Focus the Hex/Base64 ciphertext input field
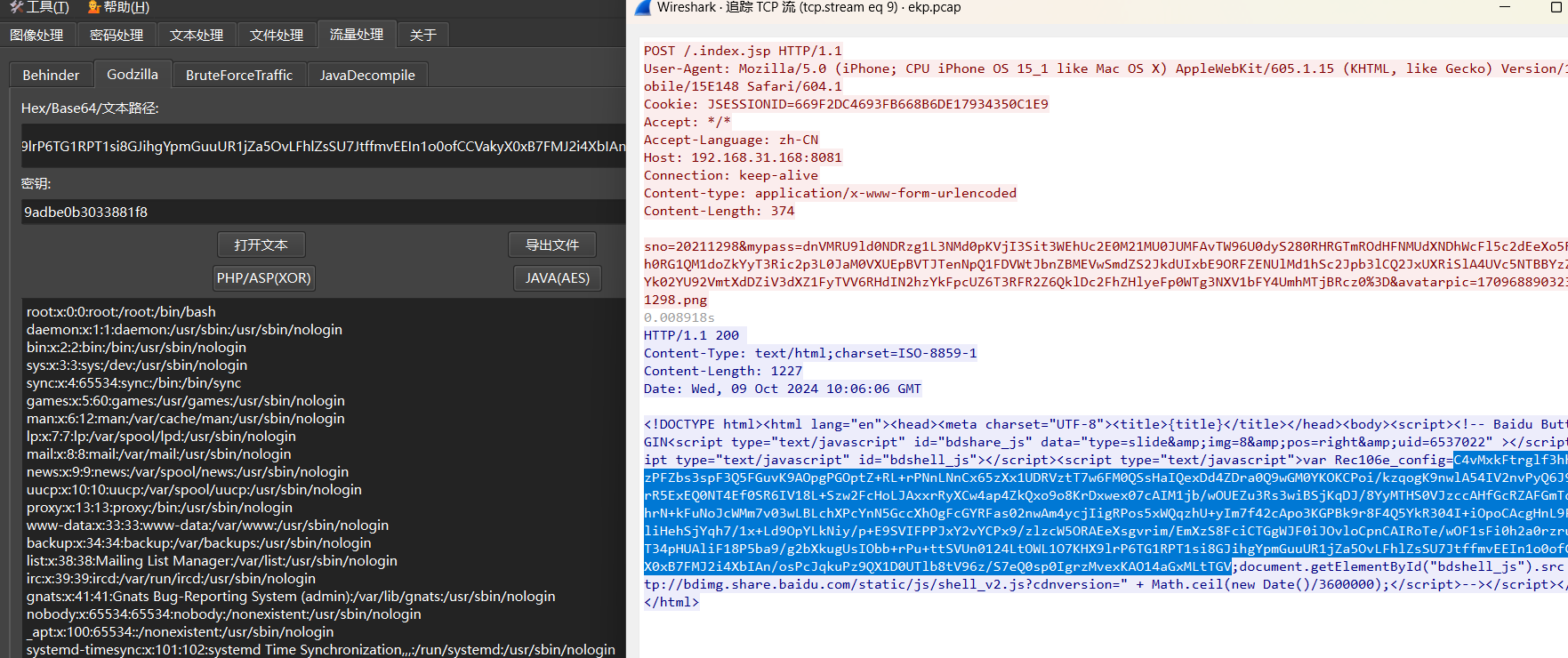Viewport: 1568px width, 658px height. tap(324, 146)
